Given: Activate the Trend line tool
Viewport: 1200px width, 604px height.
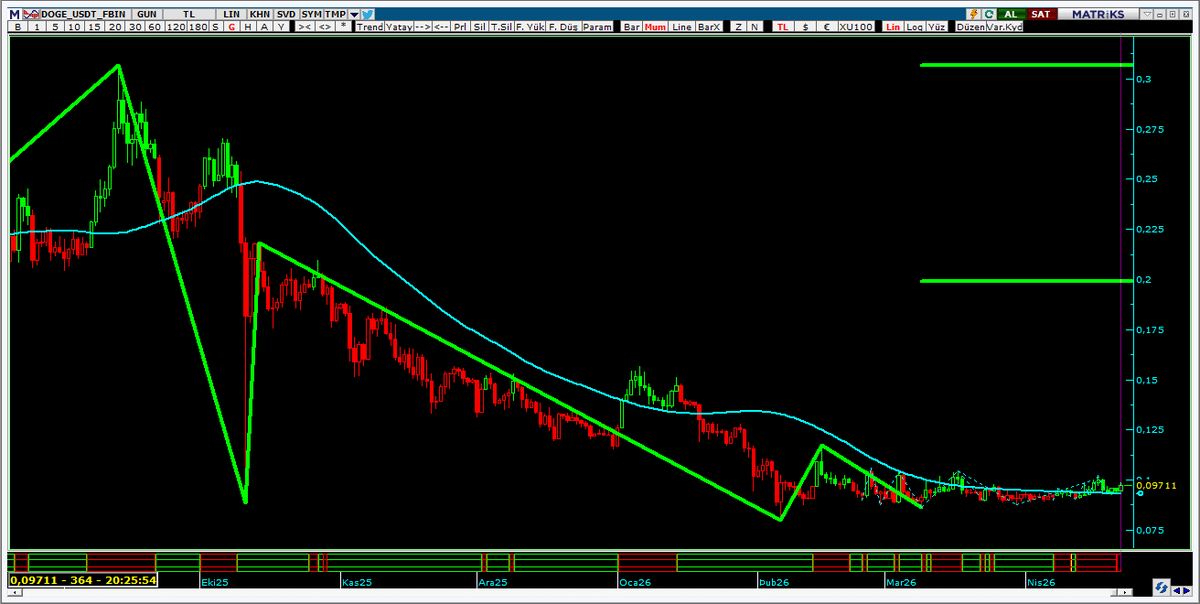Looking at the screenshot, I should pyautogui.click(x=370, y=27).
